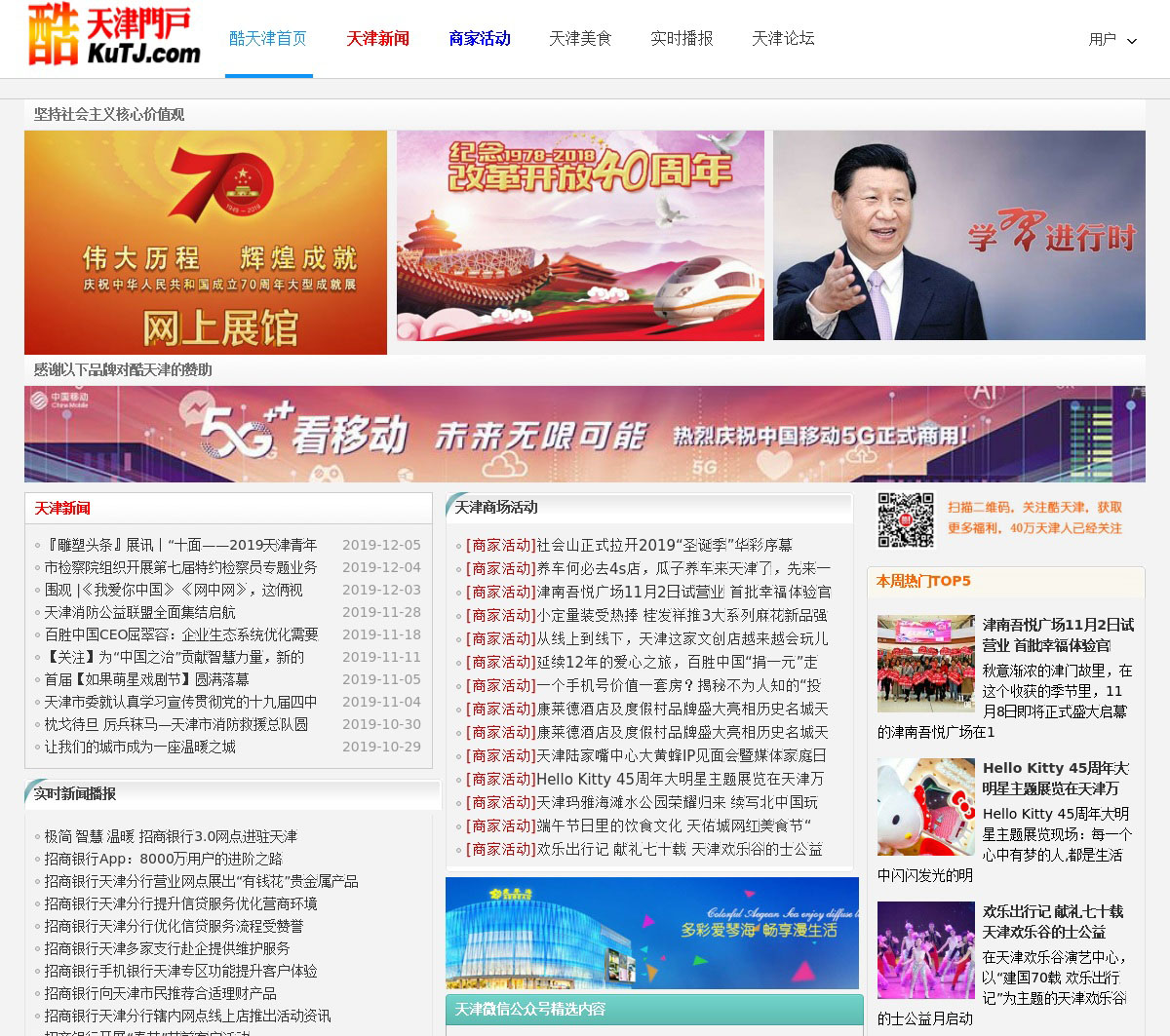Click date 2019-12-05 in news list
The height and width of the screenshot is (1036, 1170).
381,545
